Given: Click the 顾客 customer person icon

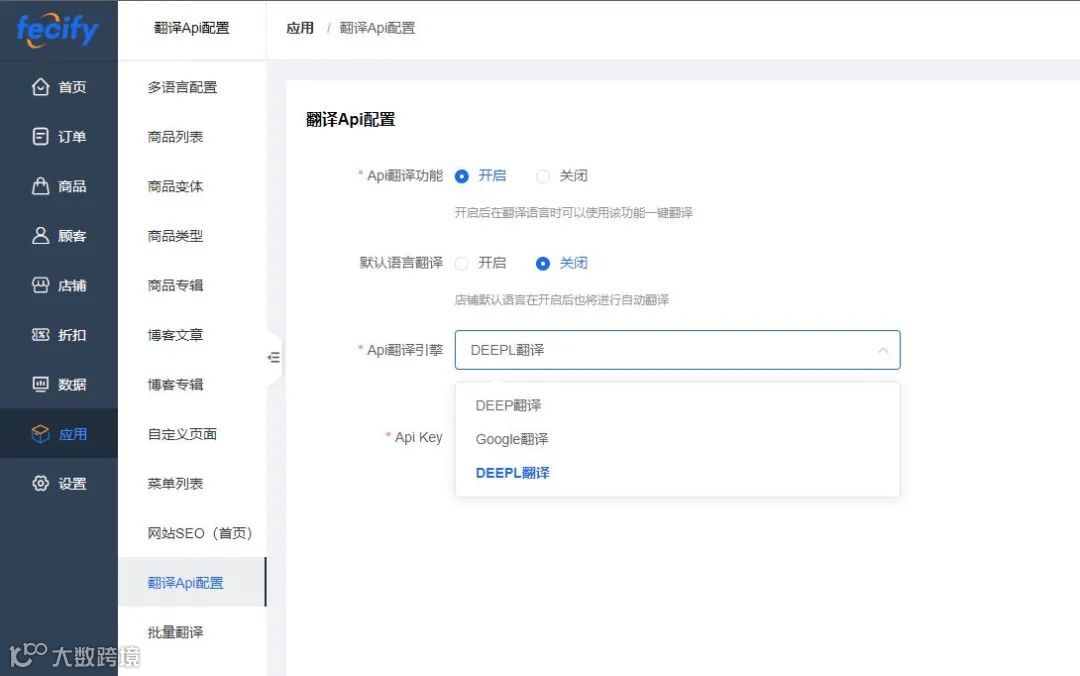Looking at the screenshot, I should [41, 236].
